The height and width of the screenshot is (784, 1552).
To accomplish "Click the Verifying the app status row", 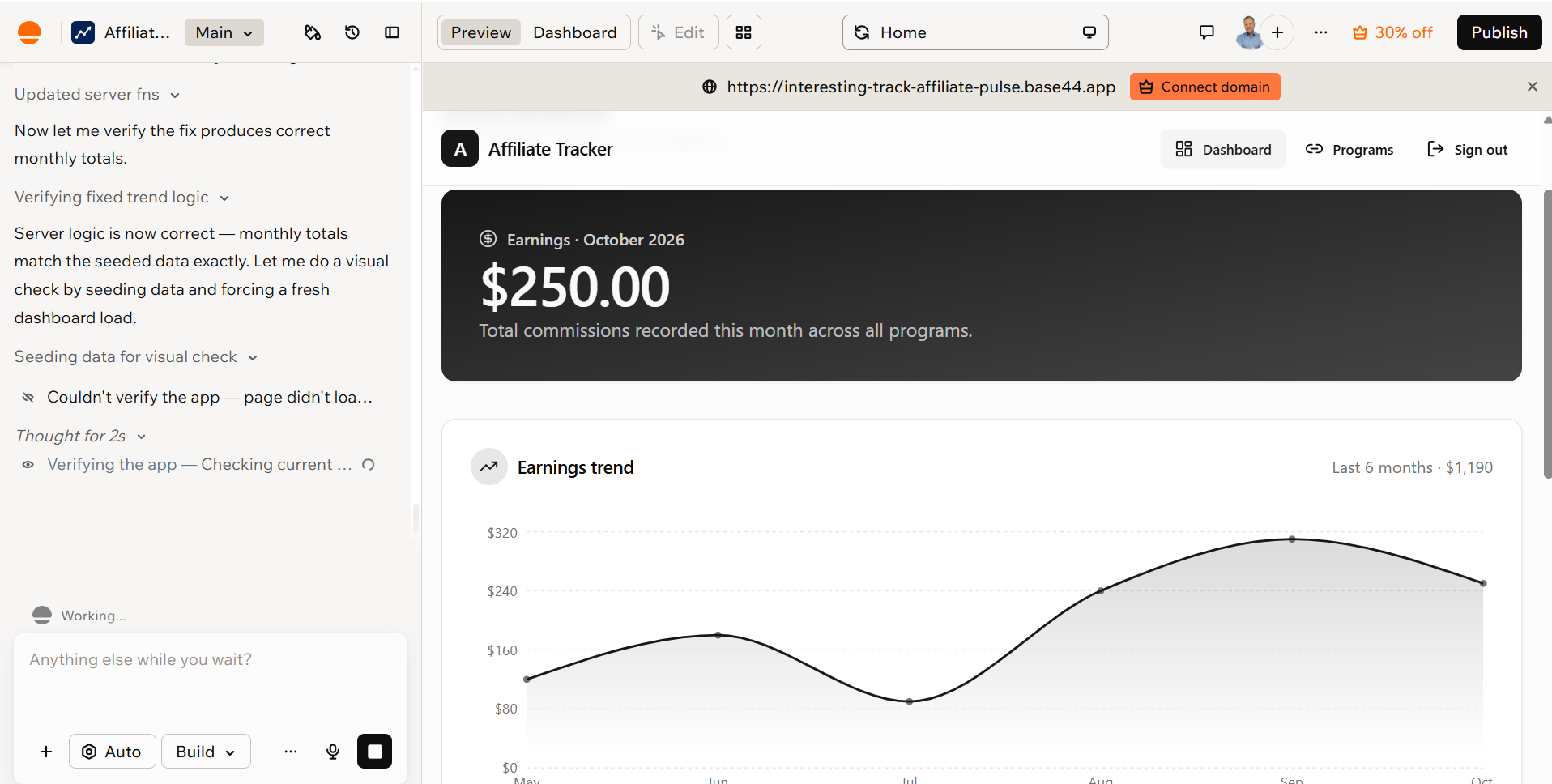I will [x=198, y=465].
